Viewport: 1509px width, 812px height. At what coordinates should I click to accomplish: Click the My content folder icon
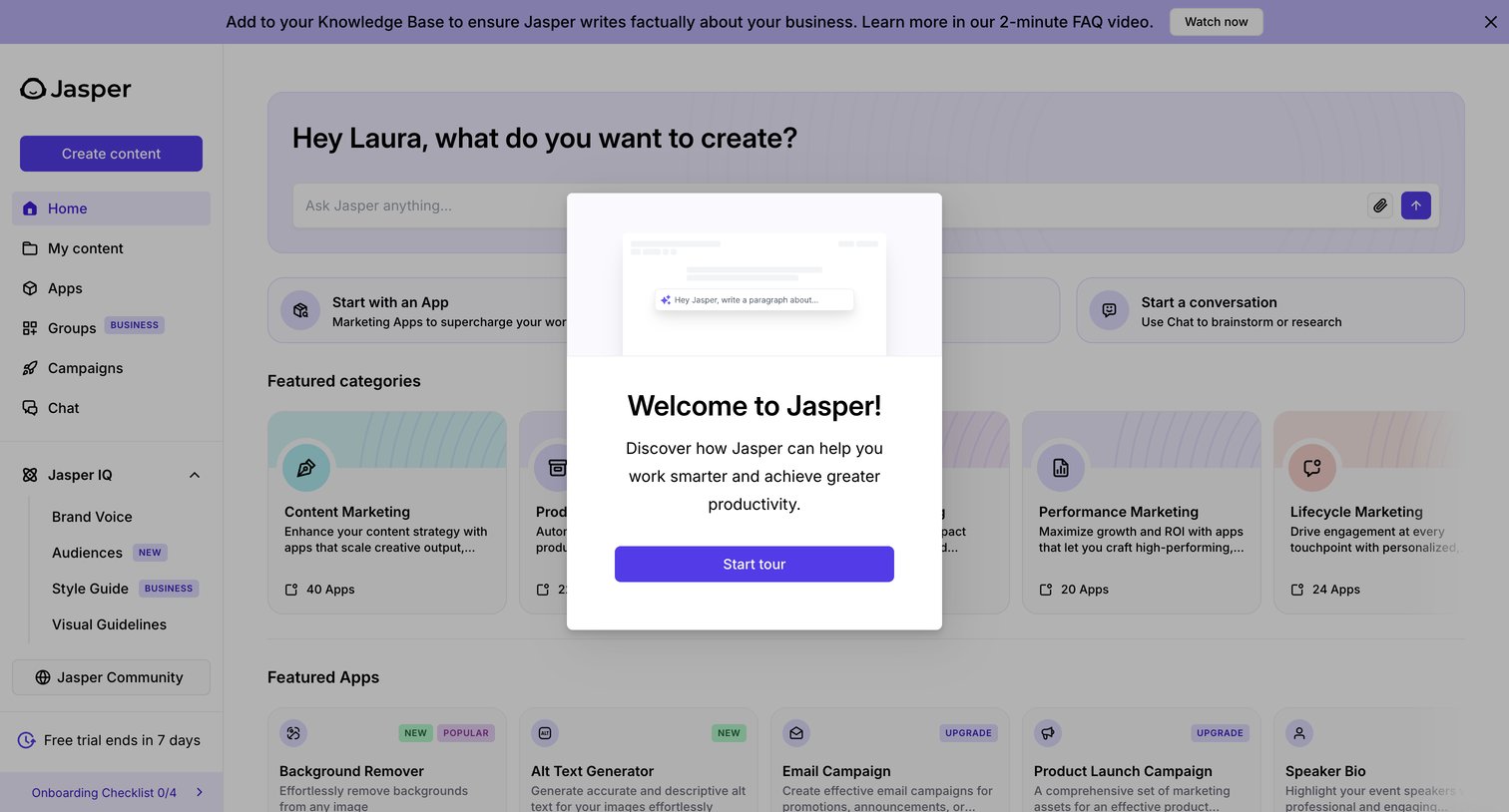click(x=30, y=248)
